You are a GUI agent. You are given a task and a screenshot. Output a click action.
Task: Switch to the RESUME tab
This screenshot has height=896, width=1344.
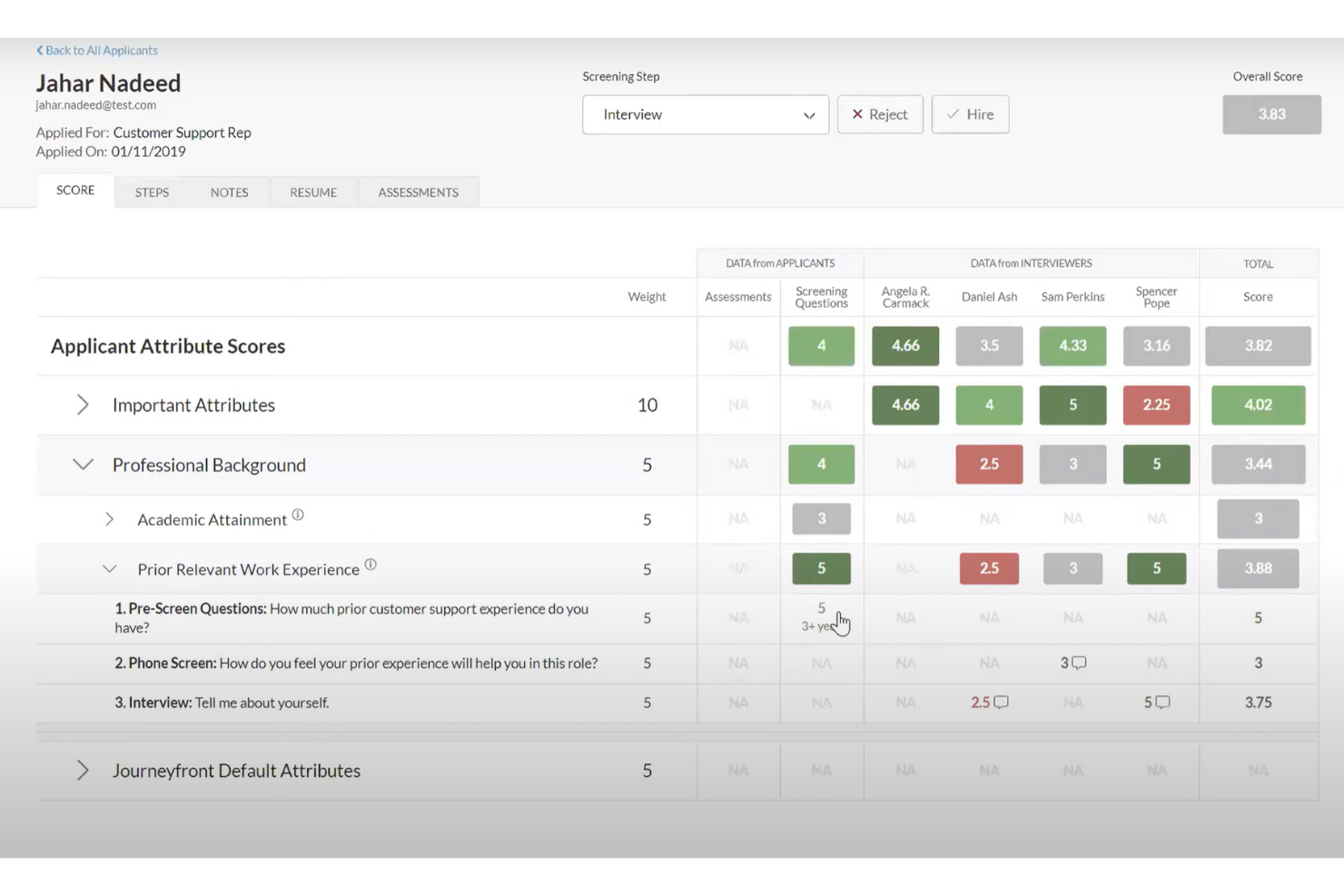312,192
